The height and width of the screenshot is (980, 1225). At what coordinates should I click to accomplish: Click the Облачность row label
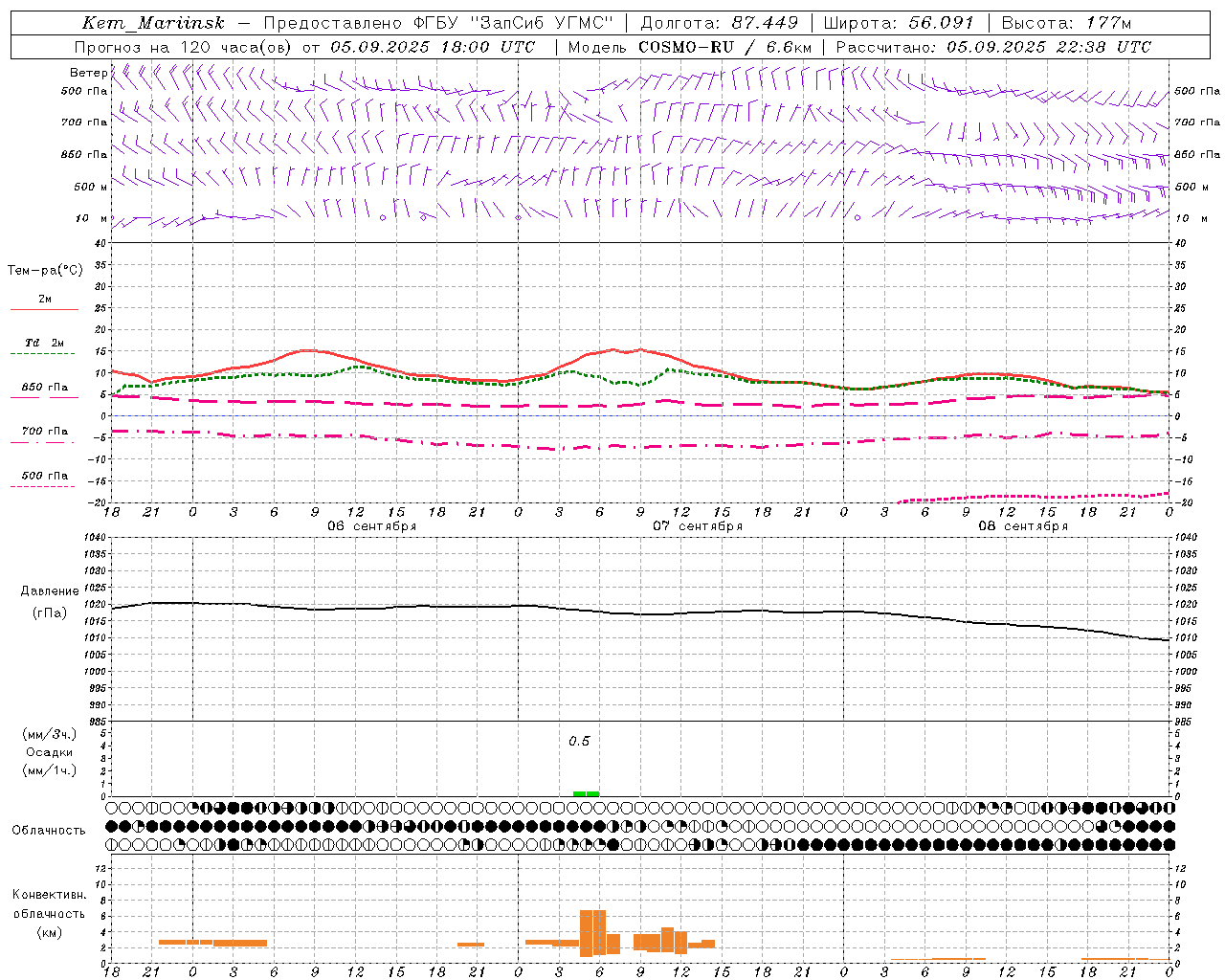[49, 831]
